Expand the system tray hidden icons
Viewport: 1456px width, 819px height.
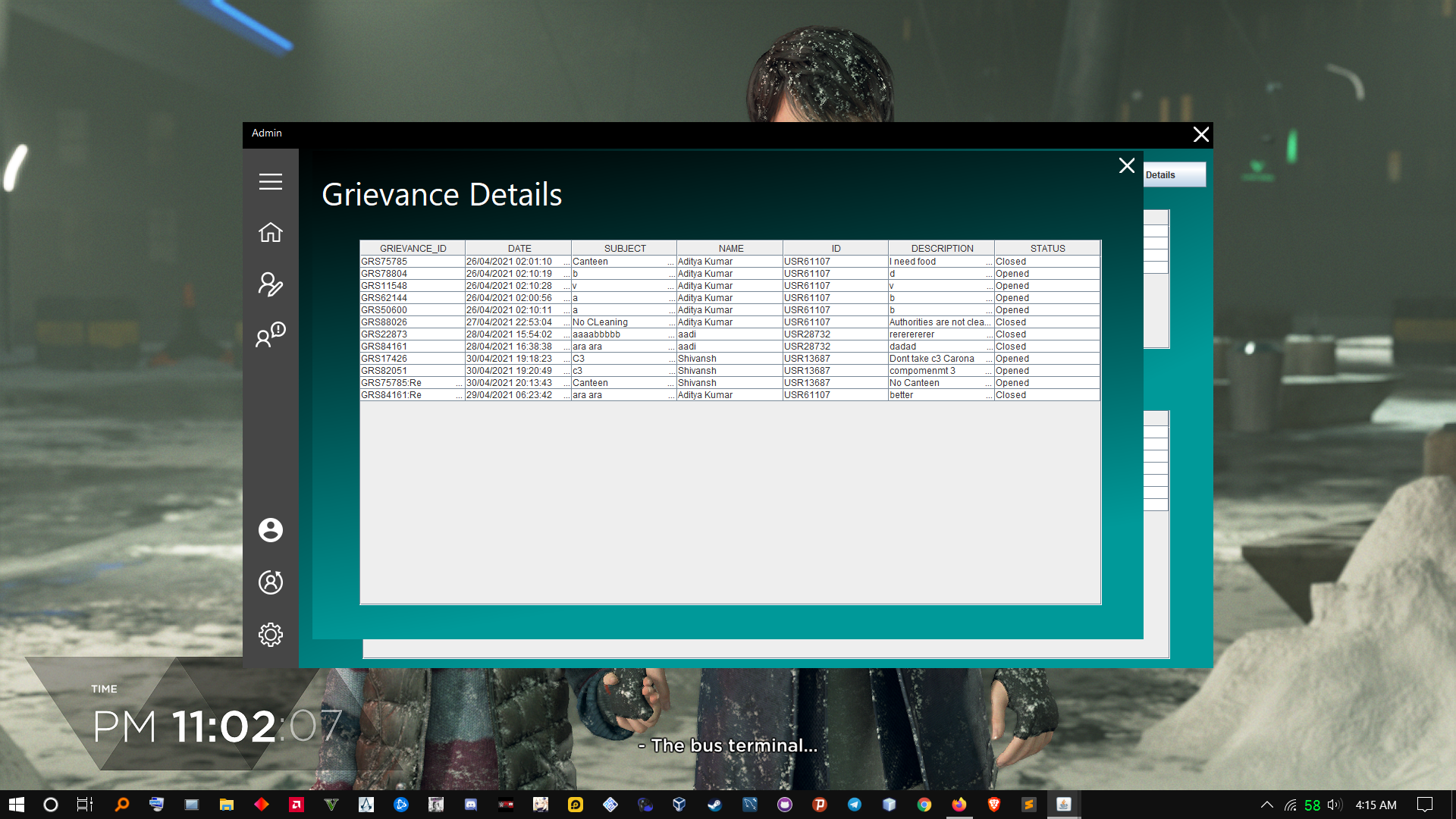pyautogui.click(x=1266, y=805)
